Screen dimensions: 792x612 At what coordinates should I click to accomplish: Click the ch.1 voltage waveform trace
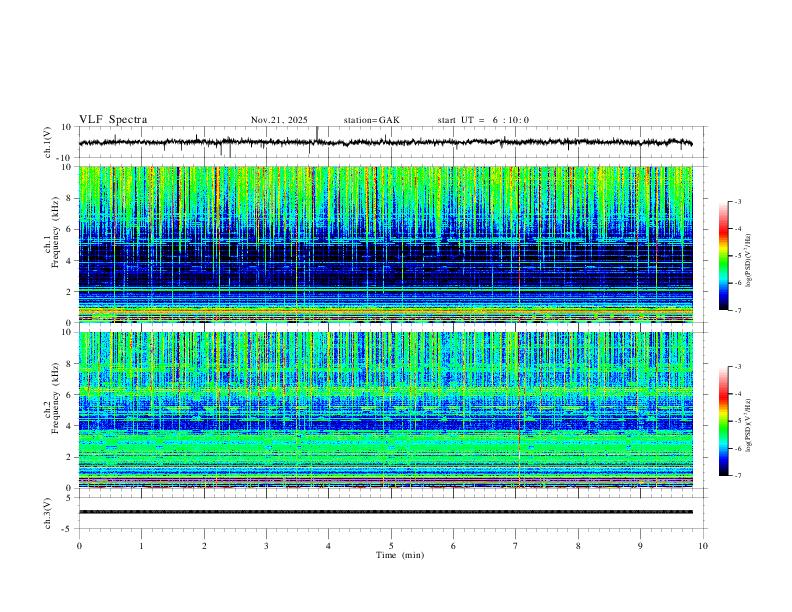pyautogui.click(x=386, y=142)
